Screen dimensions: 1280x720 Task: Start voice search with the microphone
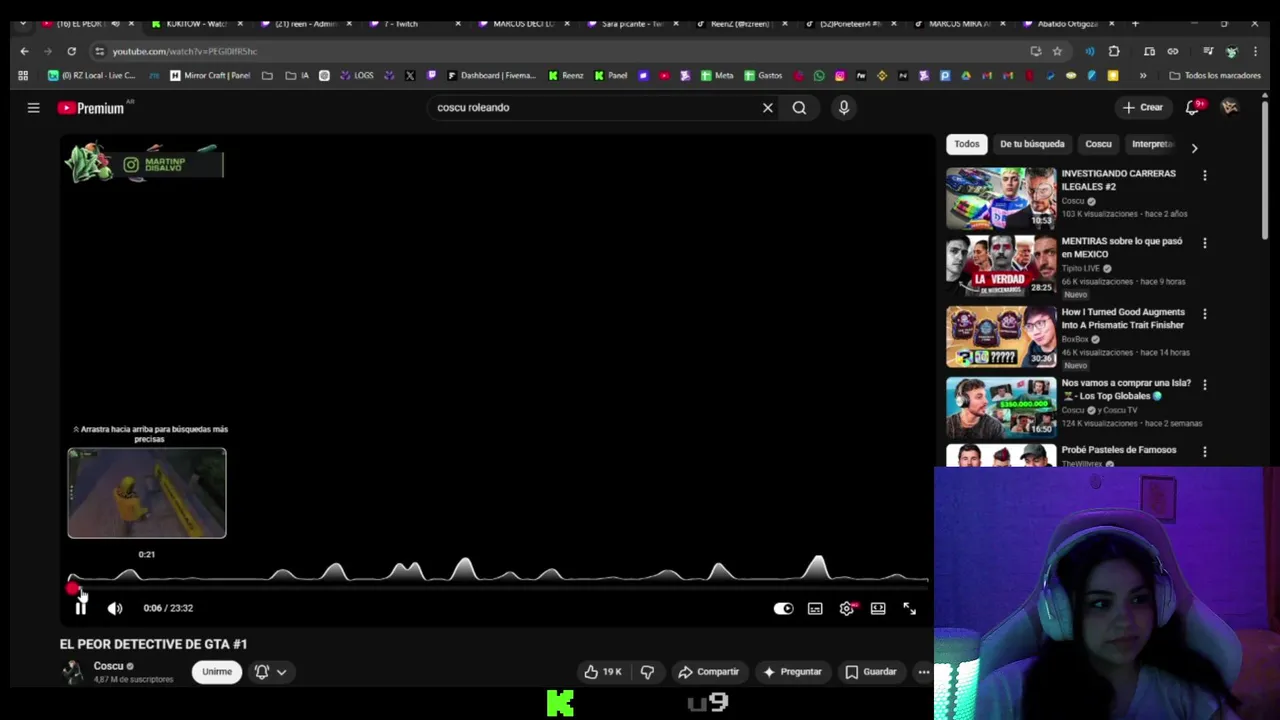844,107
